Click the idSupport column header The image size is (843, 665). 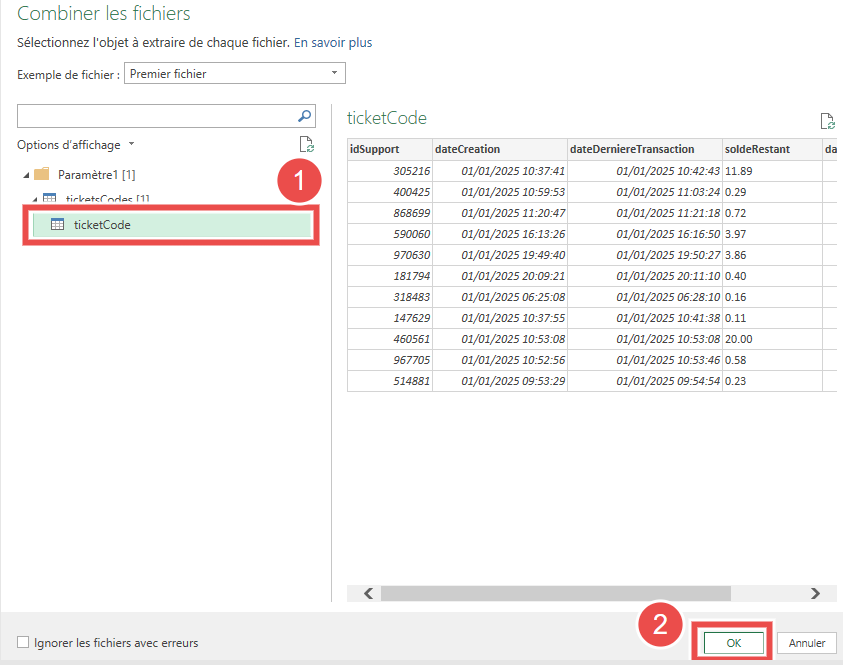pyautogui.click(x=375, y=149)
